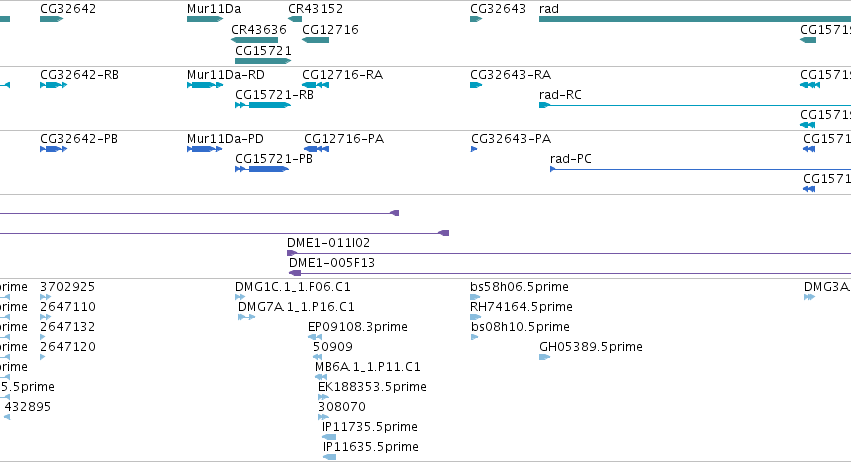Viewport: 851px width, 462px height.
Task: Click the DME1-005F13 BAC label
Action: pyautogui.click(x=332, y=263)
